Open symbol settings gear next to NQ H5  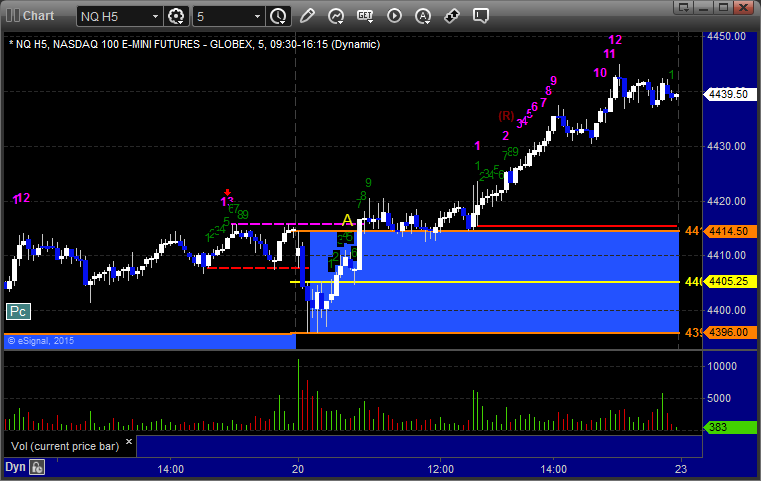176,16
